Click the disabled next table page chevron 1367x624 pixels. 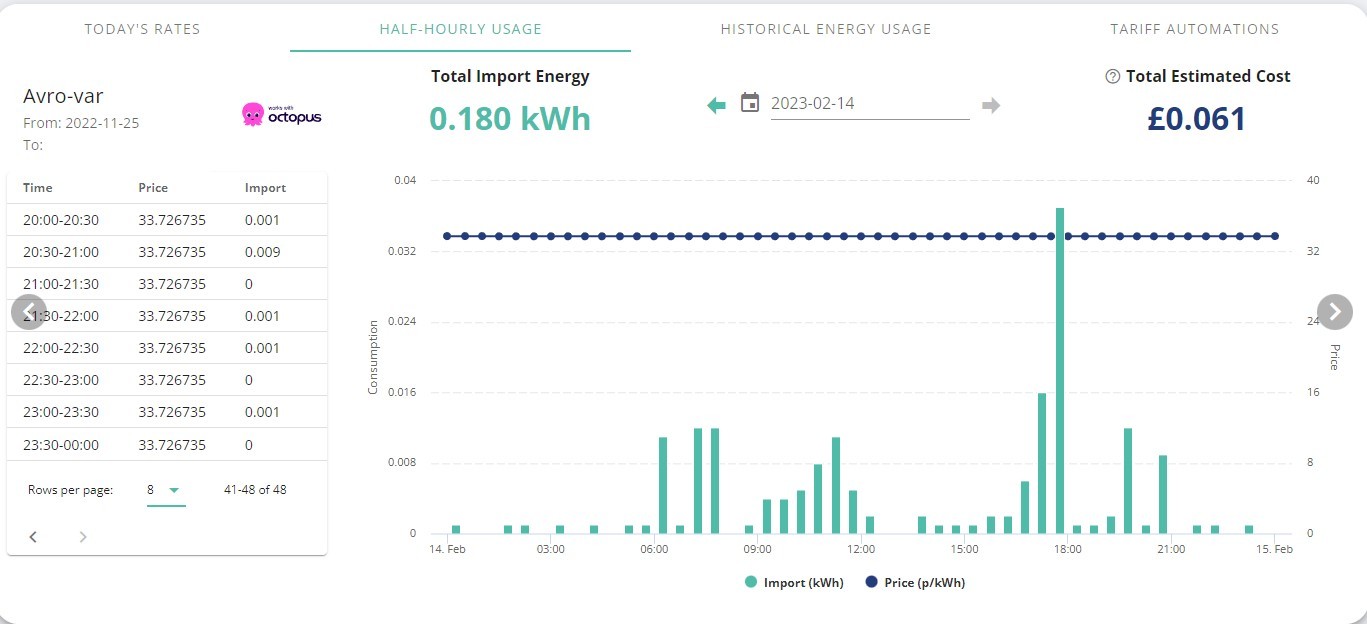[x=83, y=537]
